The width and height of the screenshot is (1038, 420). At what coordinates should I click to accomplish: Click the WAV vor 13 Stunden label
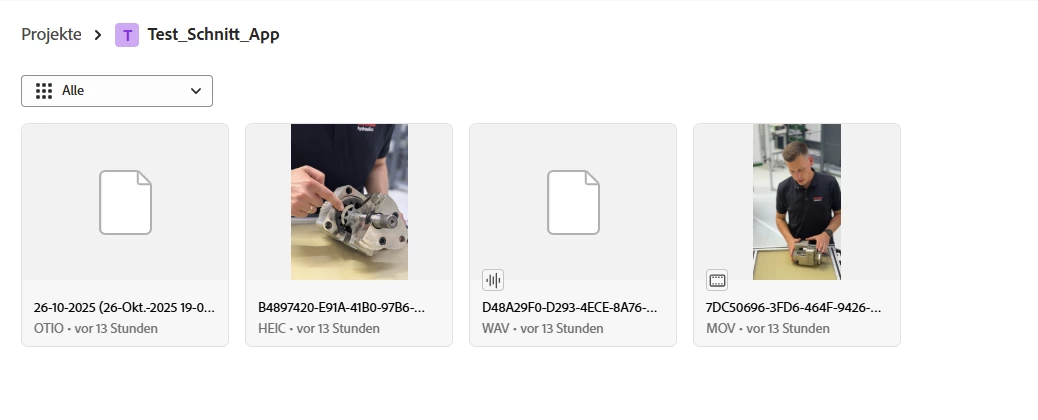click(x=543, y=329)
